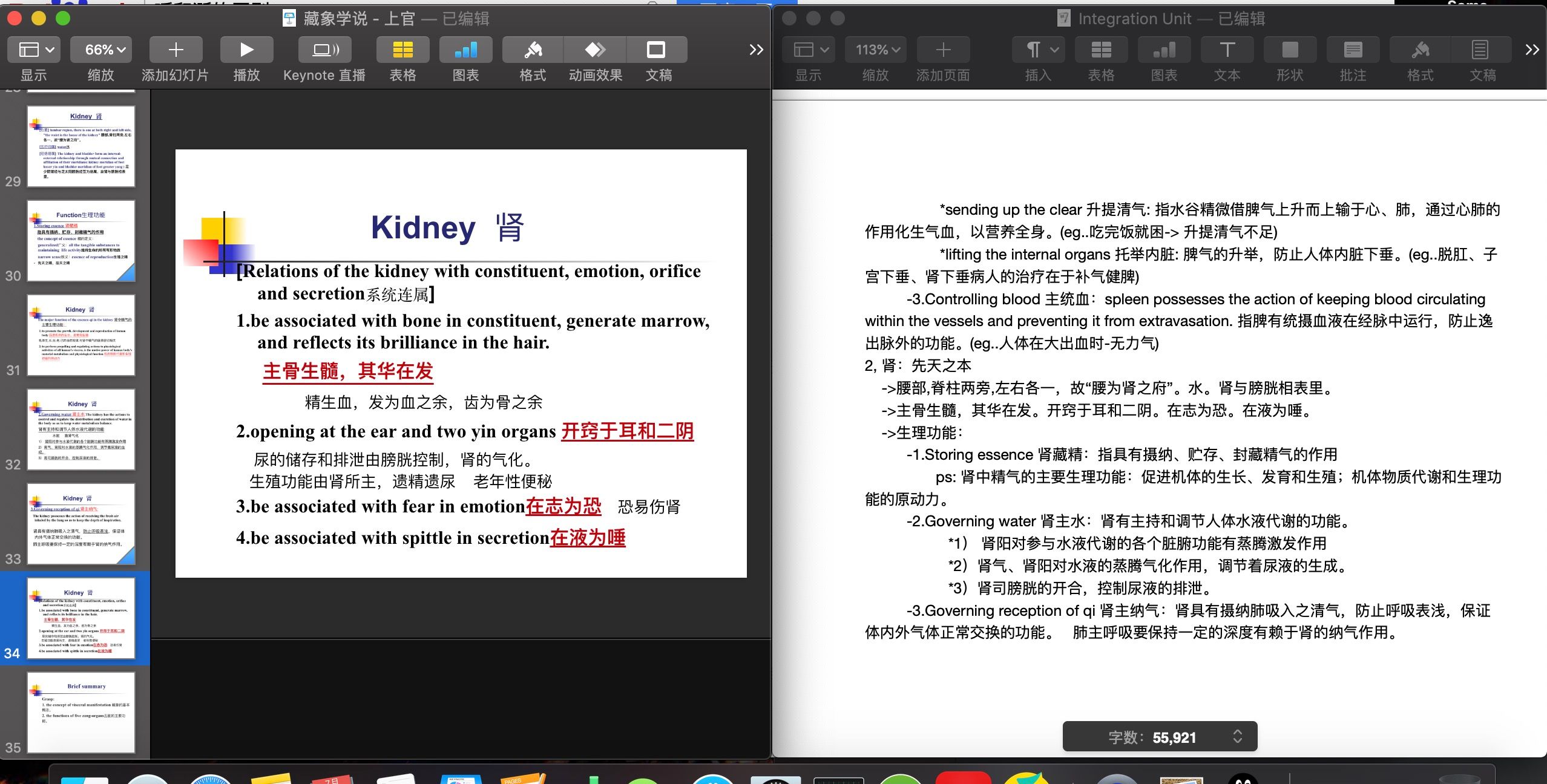Screen dimensions: 1547x784
Task: Toggle word count stepper arrows
Action: [x=1237, y=736]
